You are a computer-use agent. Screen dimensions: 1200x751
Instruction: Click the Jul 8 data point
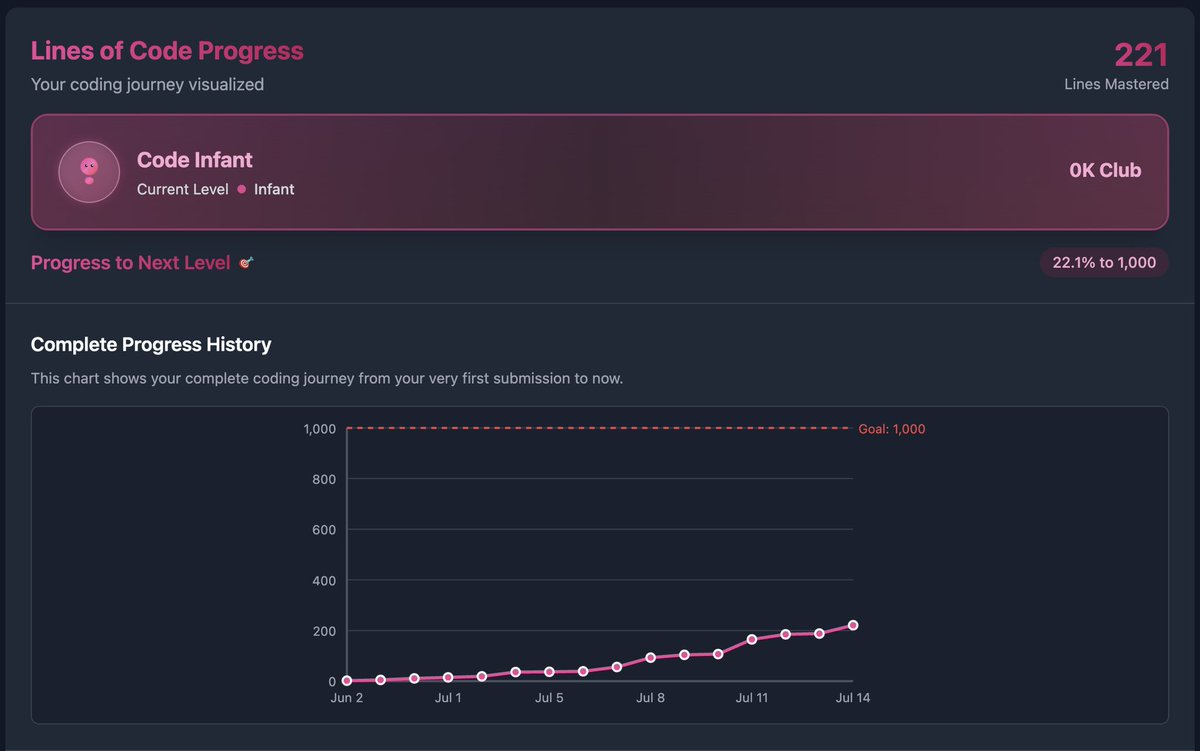[650, 658]
